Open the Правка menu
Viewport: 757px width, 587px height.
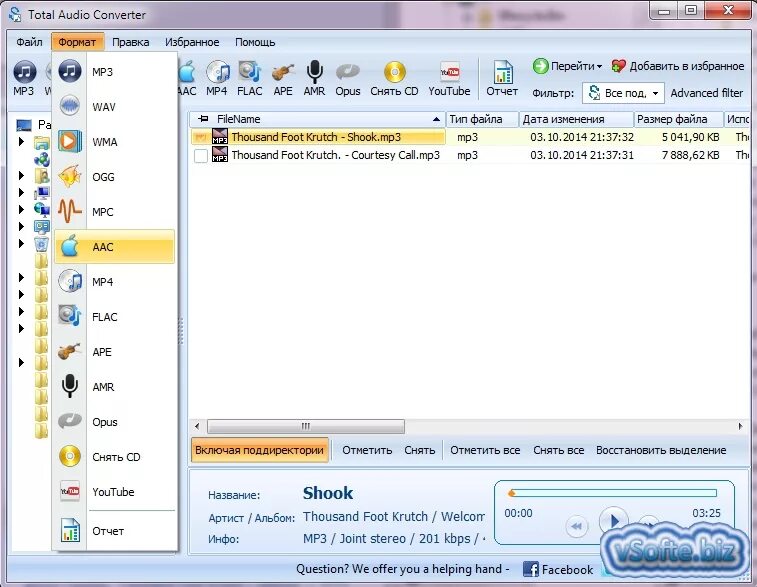[131, 42]
